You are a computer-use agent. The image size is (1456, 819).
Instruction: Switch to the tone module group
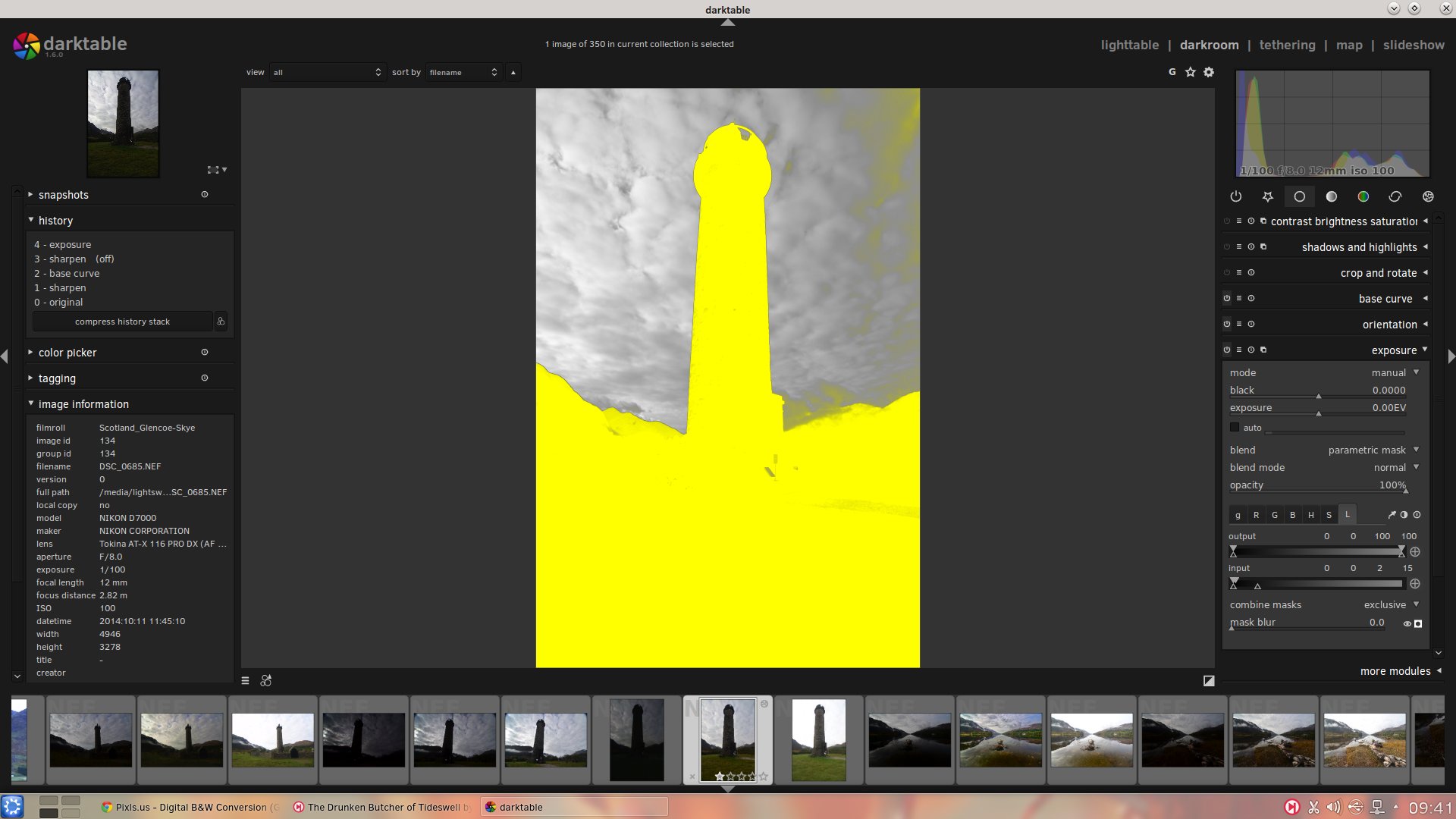click(x=1331, y=196)
